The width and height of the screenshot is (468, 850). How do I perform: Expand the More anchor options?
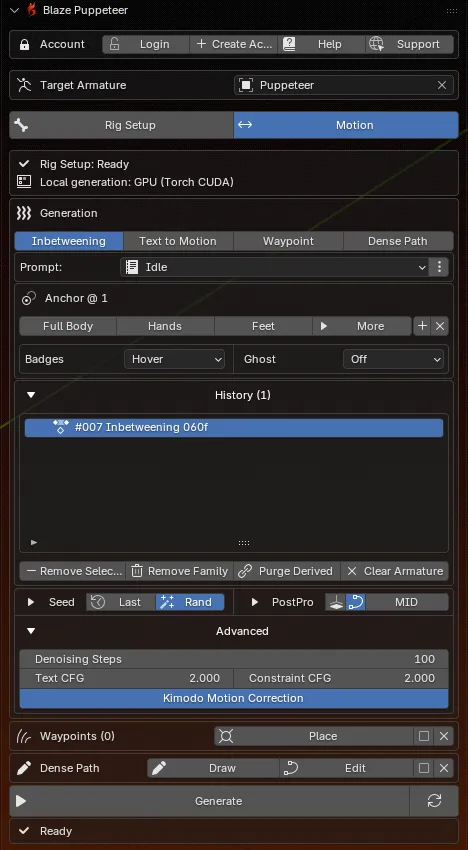tap(362, 326)
